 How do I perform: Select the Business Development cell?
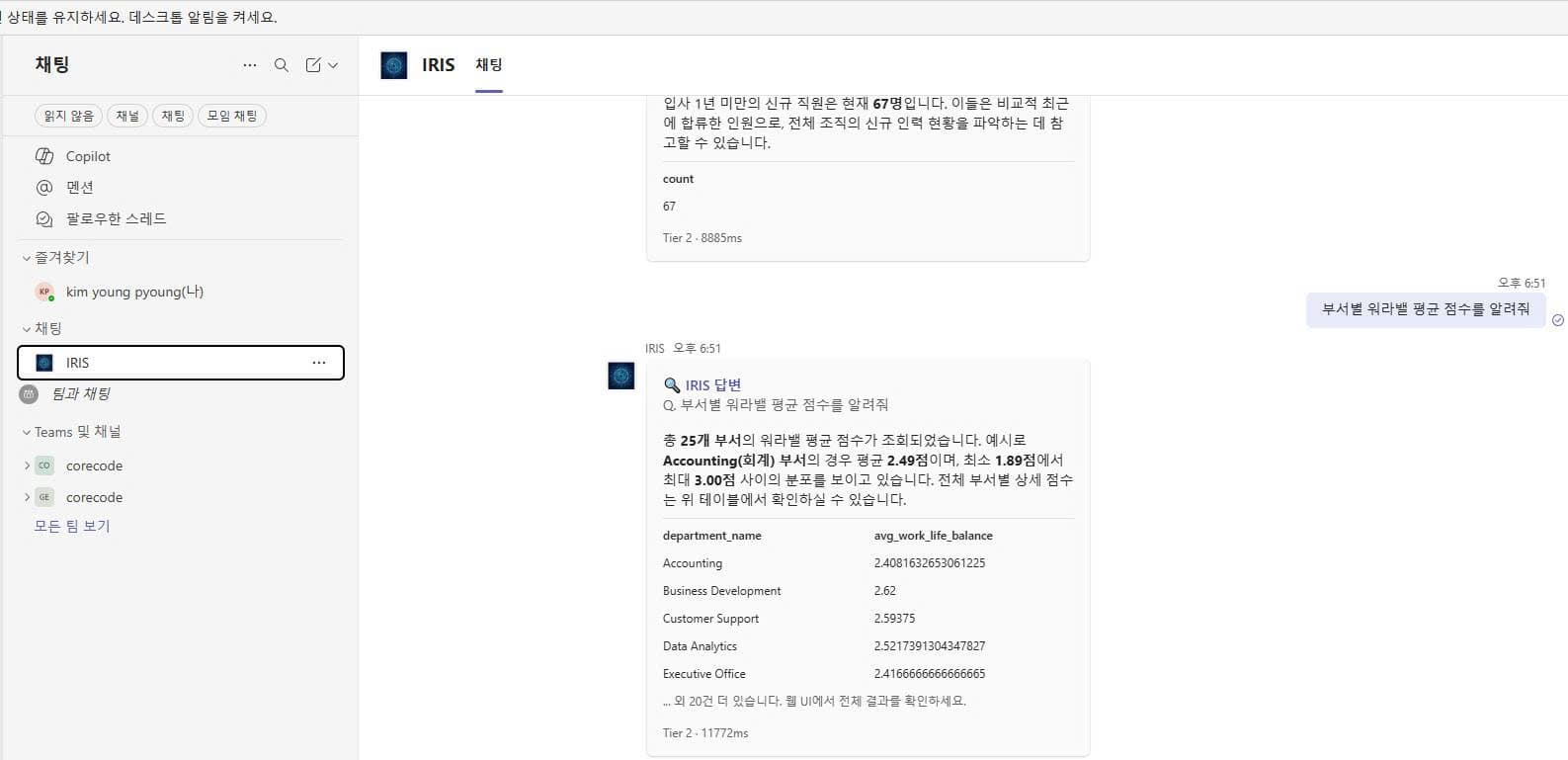pyautogui.click(x=722, y=591)
